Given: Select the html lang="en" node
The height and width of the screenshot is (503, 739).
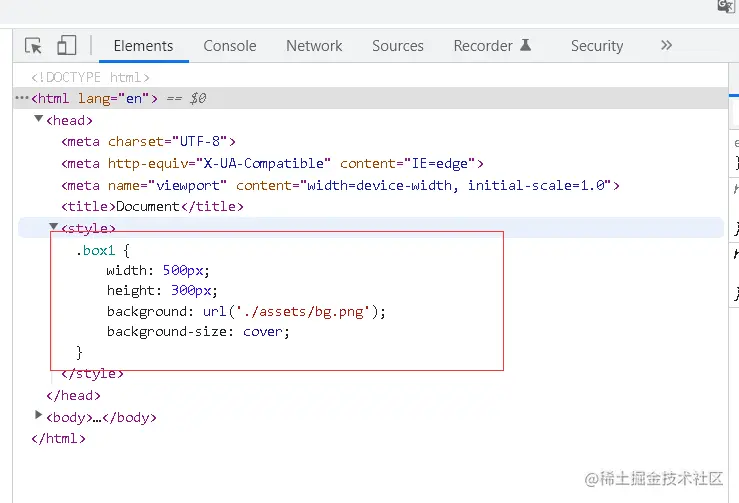Looking at the screenshot, I should (x=94, y=98).
